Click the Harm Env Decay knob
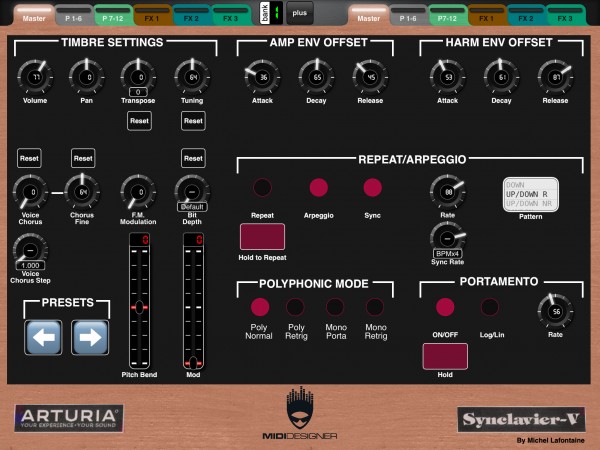Screen dimensions: 600x450 501,77
